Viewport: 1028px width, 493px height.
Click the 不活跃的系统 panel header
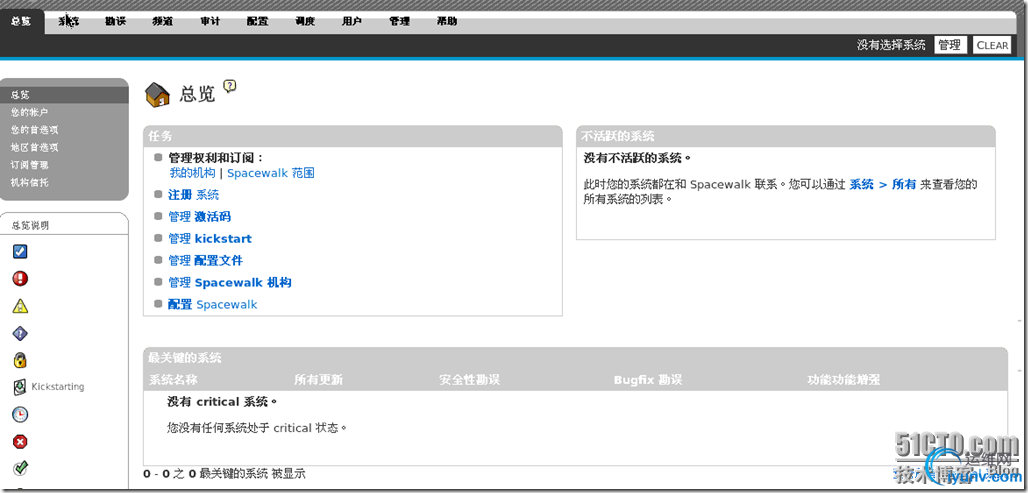click(x=785, y=136)
